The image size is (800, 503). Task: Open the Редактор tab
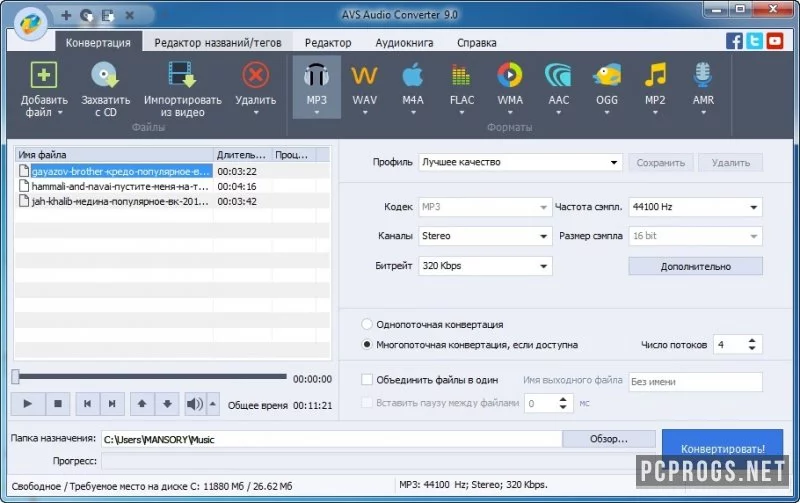[328, 42]
